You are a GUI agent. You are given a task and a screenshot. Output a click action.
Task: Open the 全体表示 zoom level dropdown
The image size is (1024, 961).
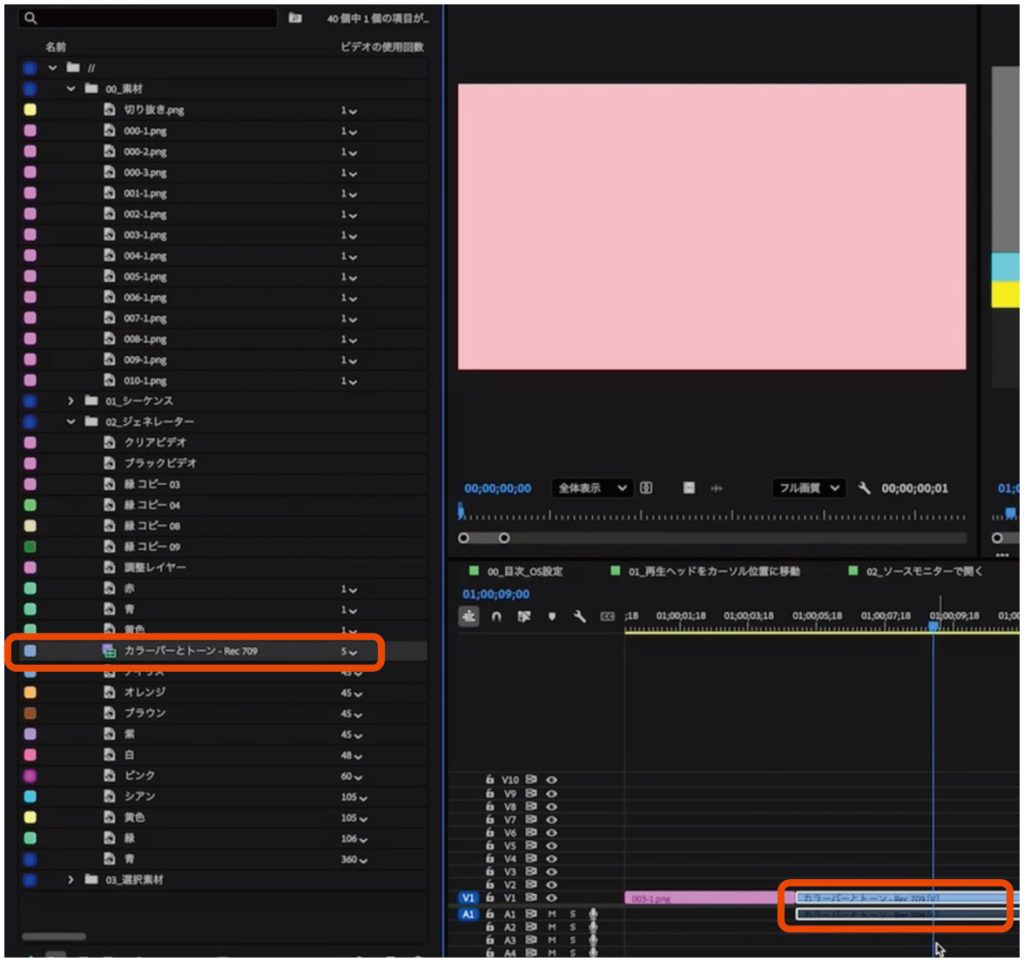pos(592,488)
